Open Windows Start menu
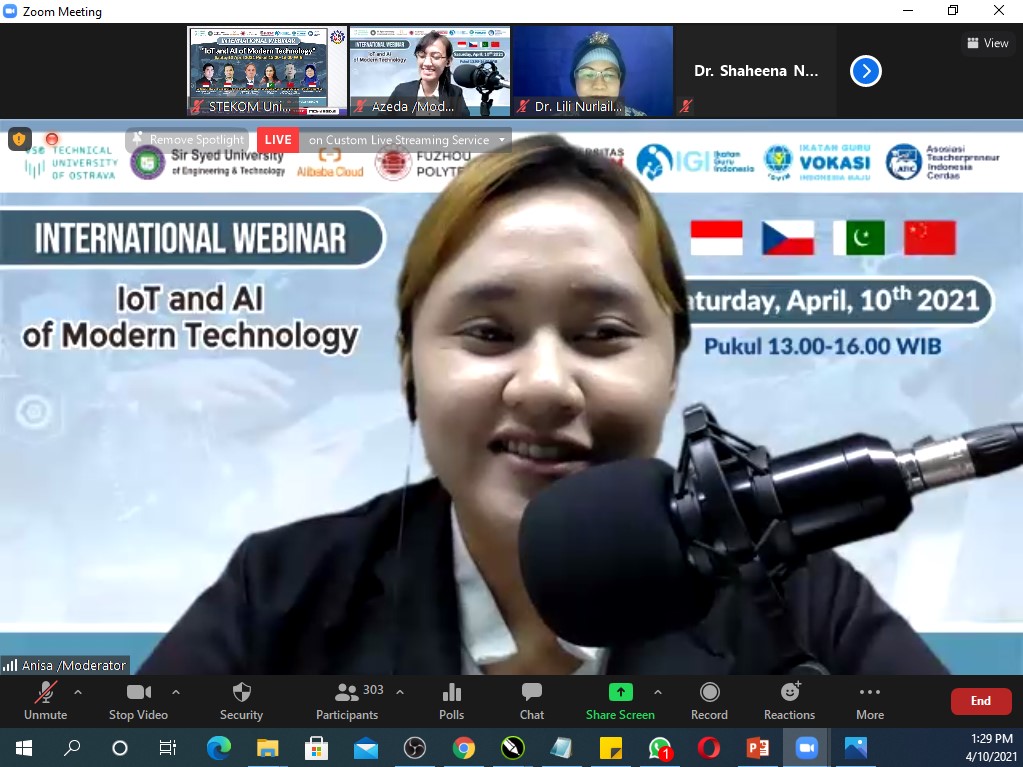1023x767 pixels. tap(23, 747)
